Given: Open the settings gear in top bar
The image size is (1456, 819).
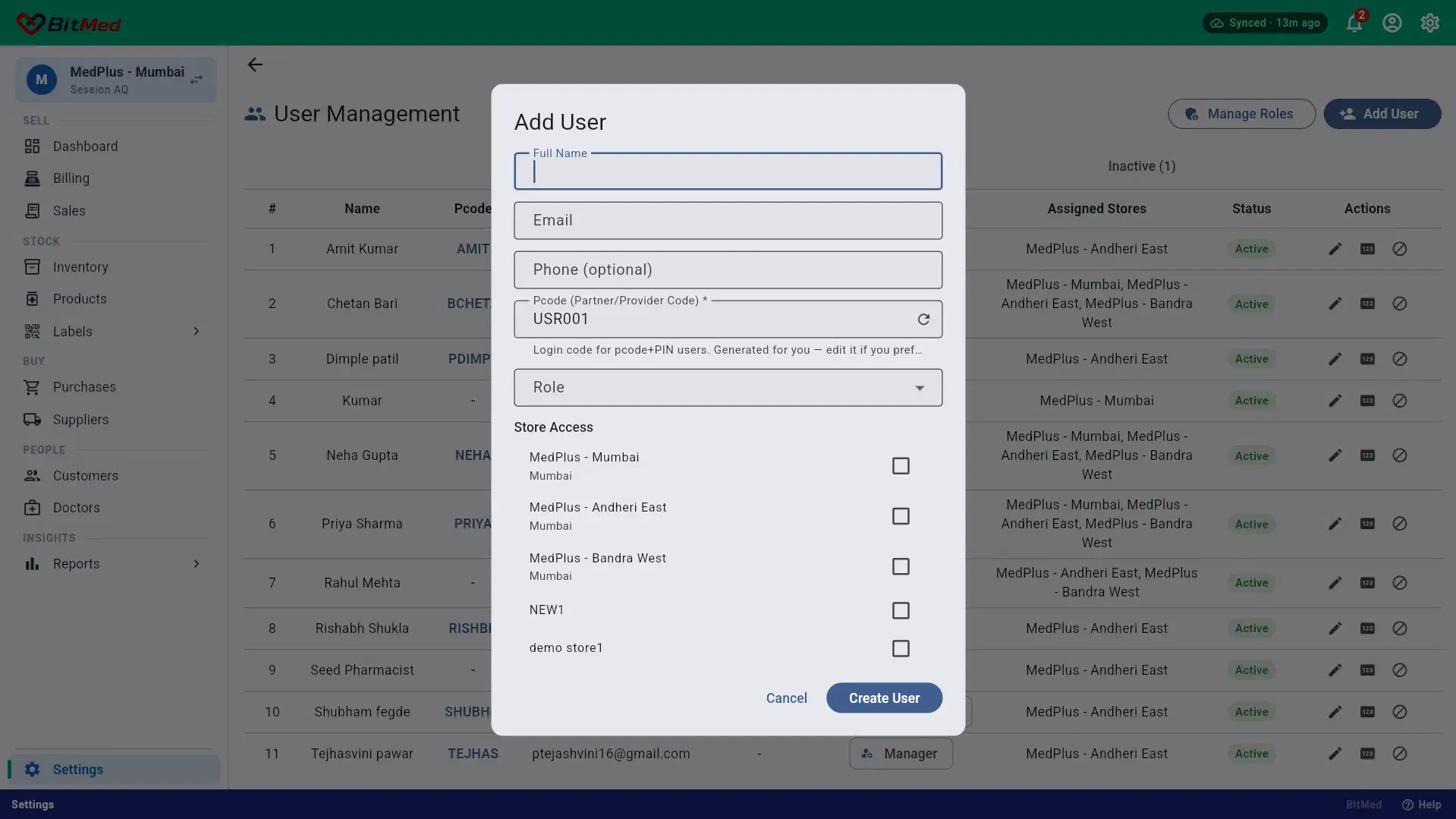Looking at the screenshot, I should [1430, 23].
